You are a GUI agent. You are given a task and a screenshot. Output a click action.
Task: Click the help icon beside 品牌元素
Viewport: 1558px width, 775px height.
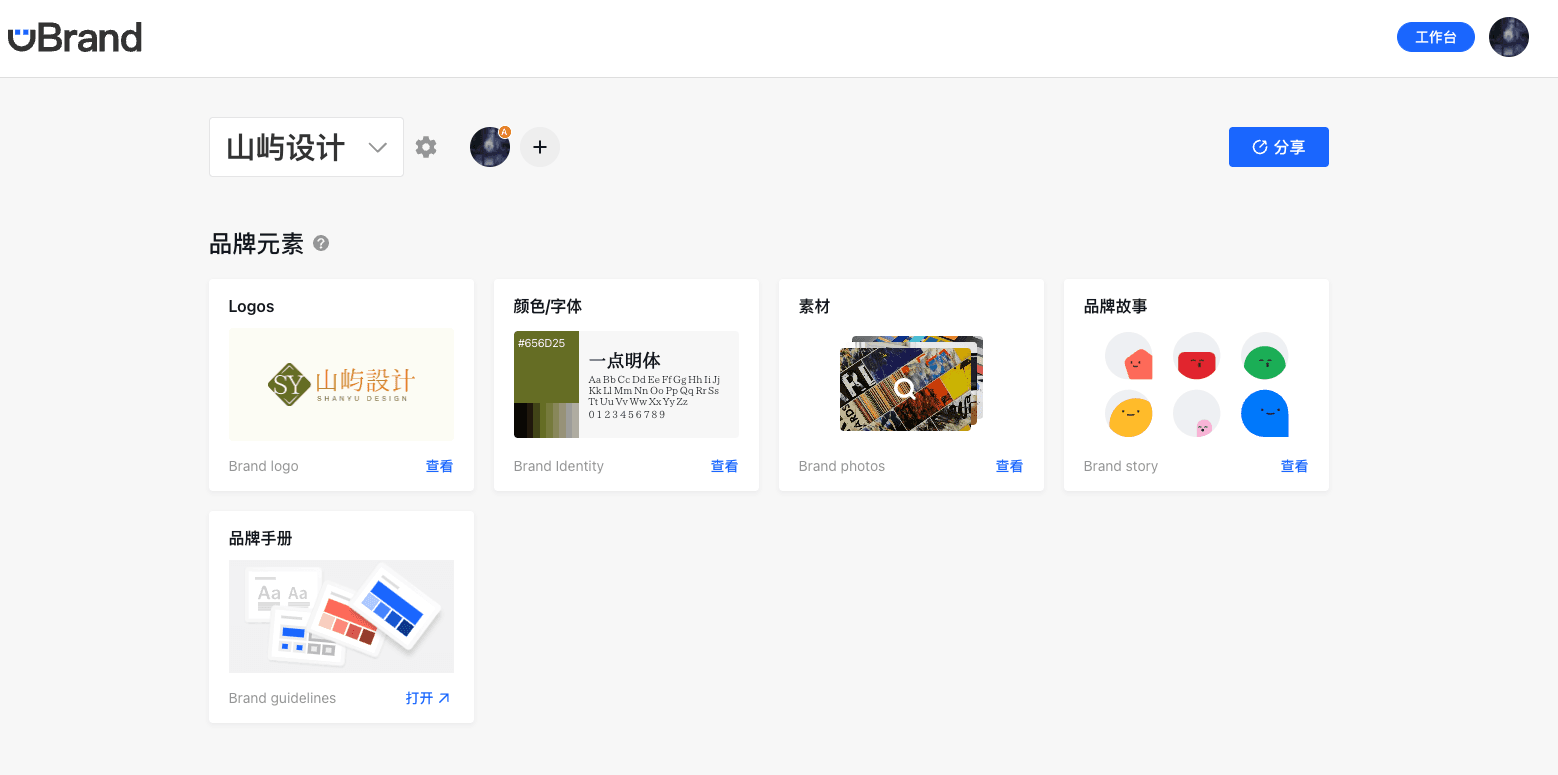(321, 243)
